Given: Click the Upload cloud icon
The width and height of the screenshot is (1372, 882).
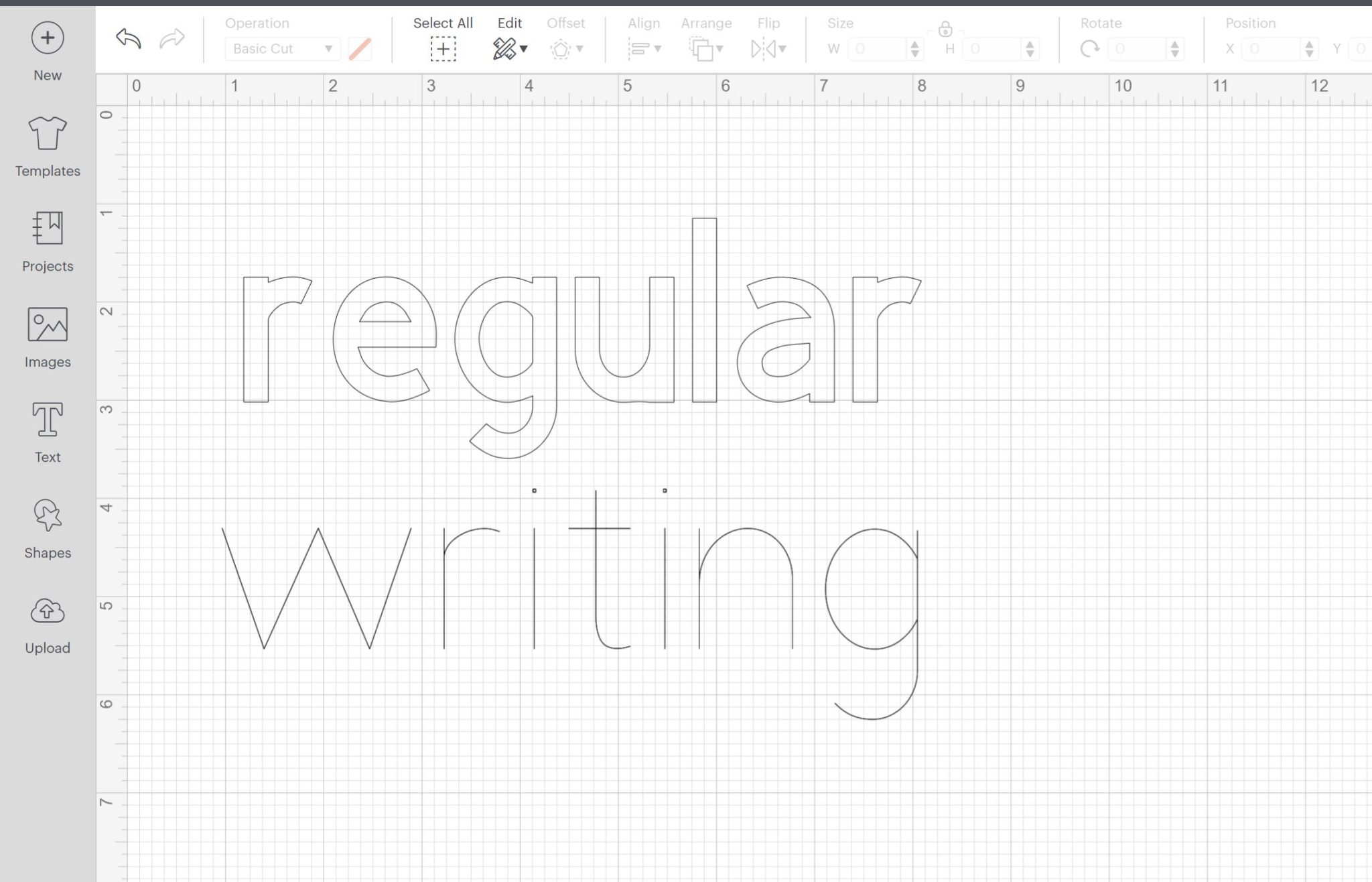Looking at the screenshot, I should [x=48, y=611].
